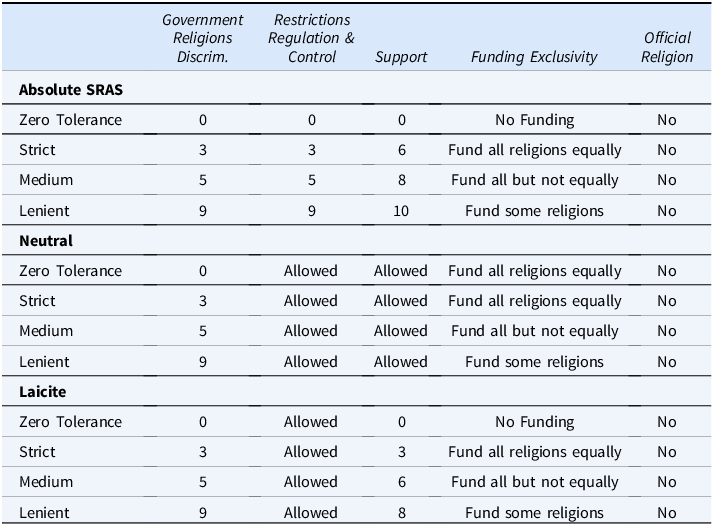This screenshot has height=525, width=713.
Task: Click the 'Neutral' section heading
Action: (46, 241)
